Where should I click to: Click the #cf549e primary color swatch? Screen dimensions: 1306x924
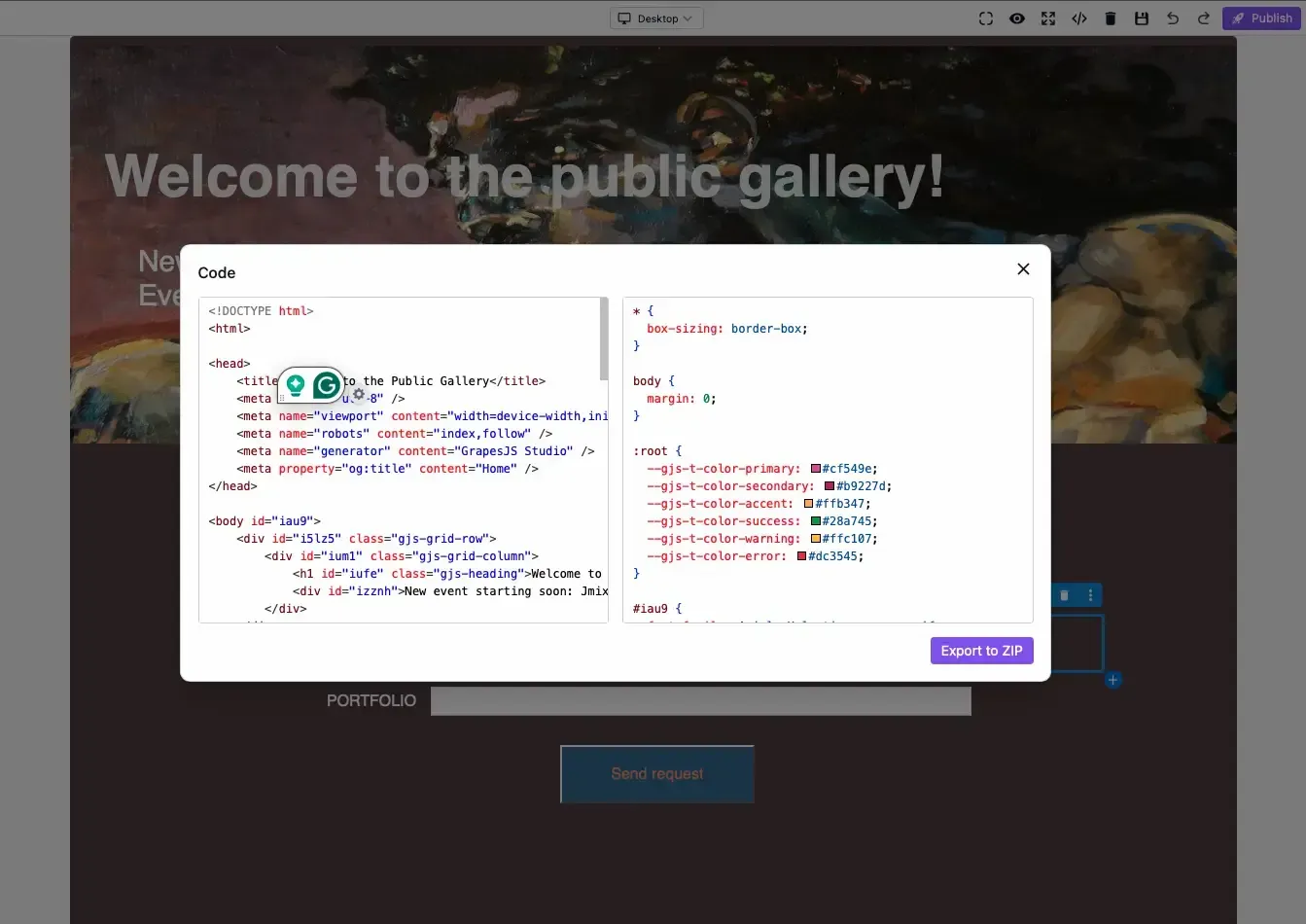click(x=815, y=469)
